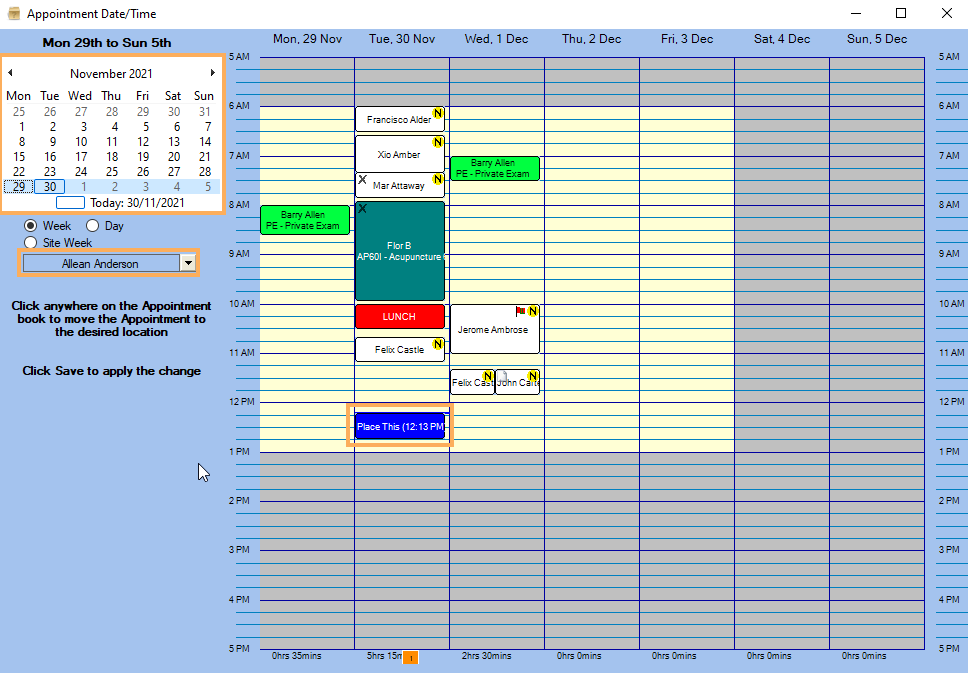Pick date 31 in the mini calendar
The height and width of the screenshot is (673, 968).
tap(205, 112)
